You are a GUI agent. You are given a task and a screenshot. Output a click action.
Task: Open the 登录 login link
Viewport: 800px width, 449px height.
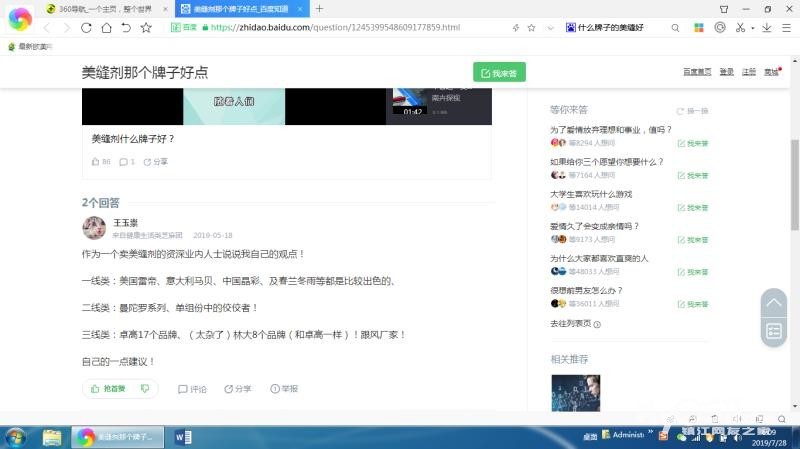pyautogui.click(x=727, y=72)
